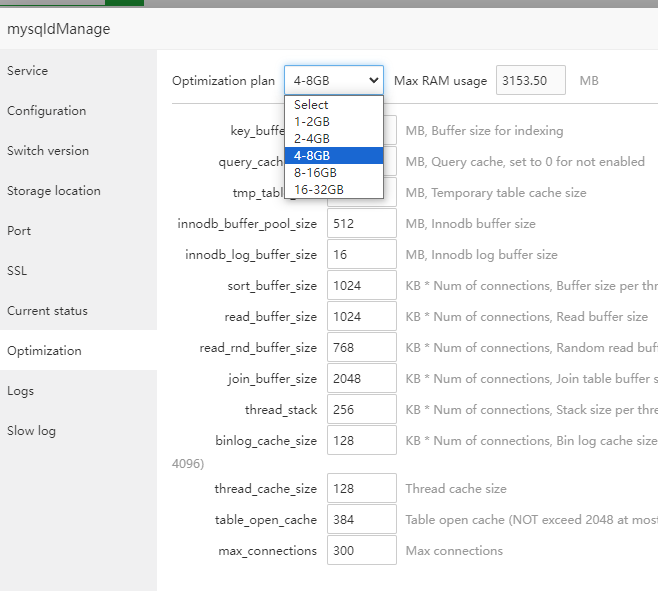
Task: Edit the innodb_buffer_pool_size value
Action: click(x=361, y=224)
